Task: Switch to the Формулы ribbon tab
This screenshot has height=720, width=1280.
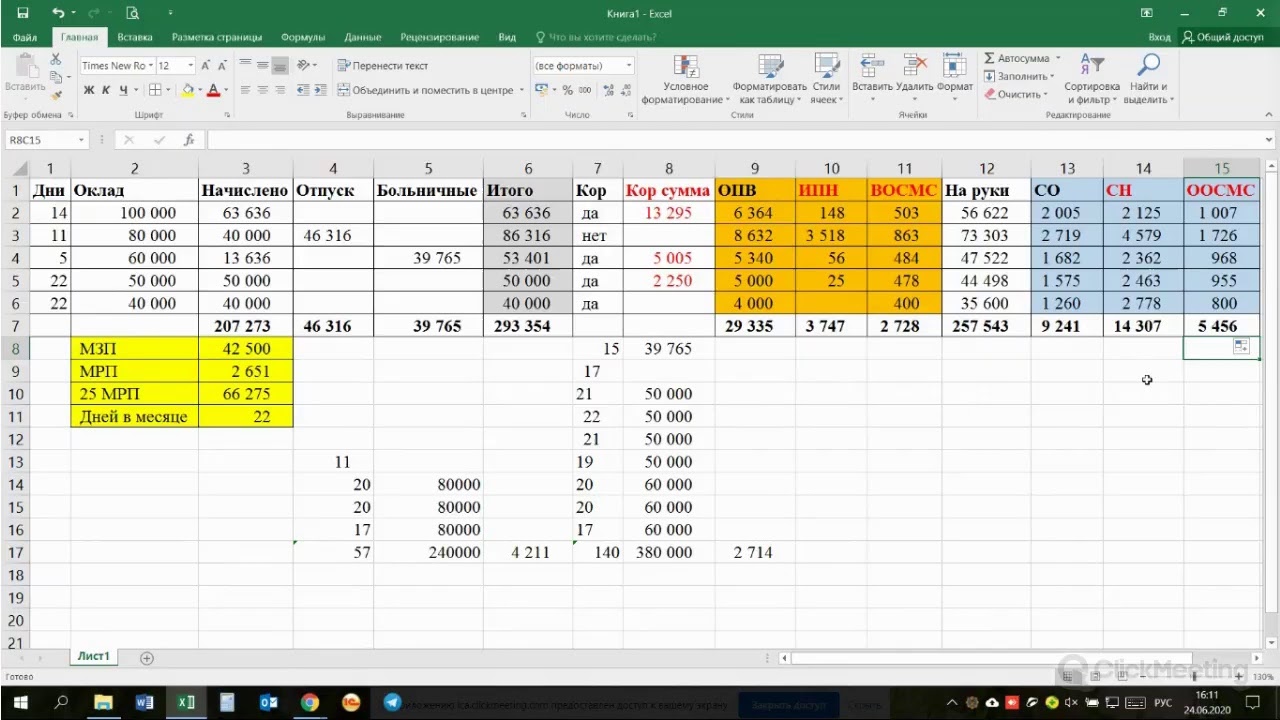Action: (303, 37)
